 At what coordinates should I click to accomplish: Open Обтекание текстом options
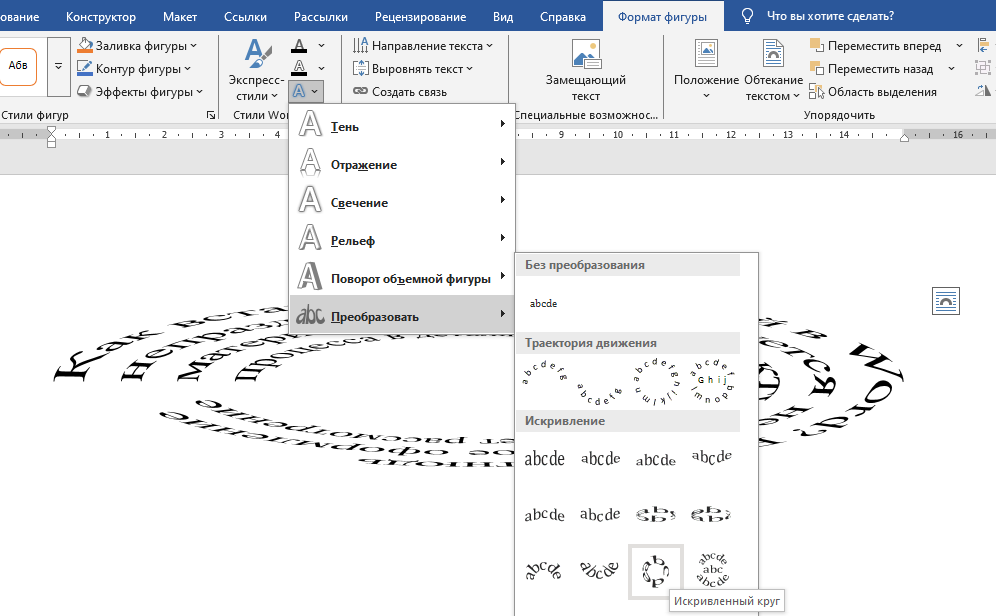click(x=773, y=67)
